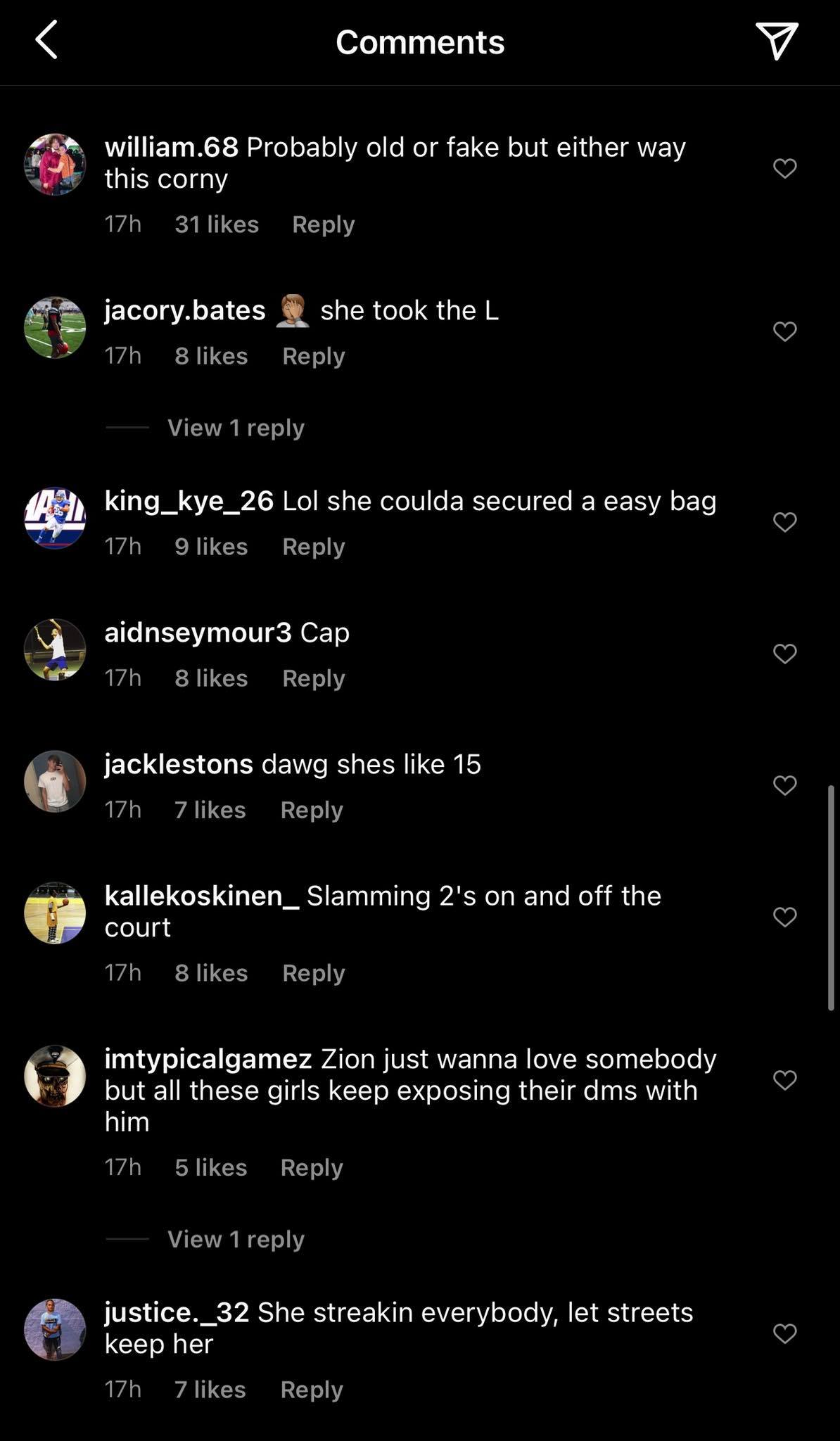Tap the back arrow icon
The width and height of the screenshot is (840, 1441).
point(46,40)
